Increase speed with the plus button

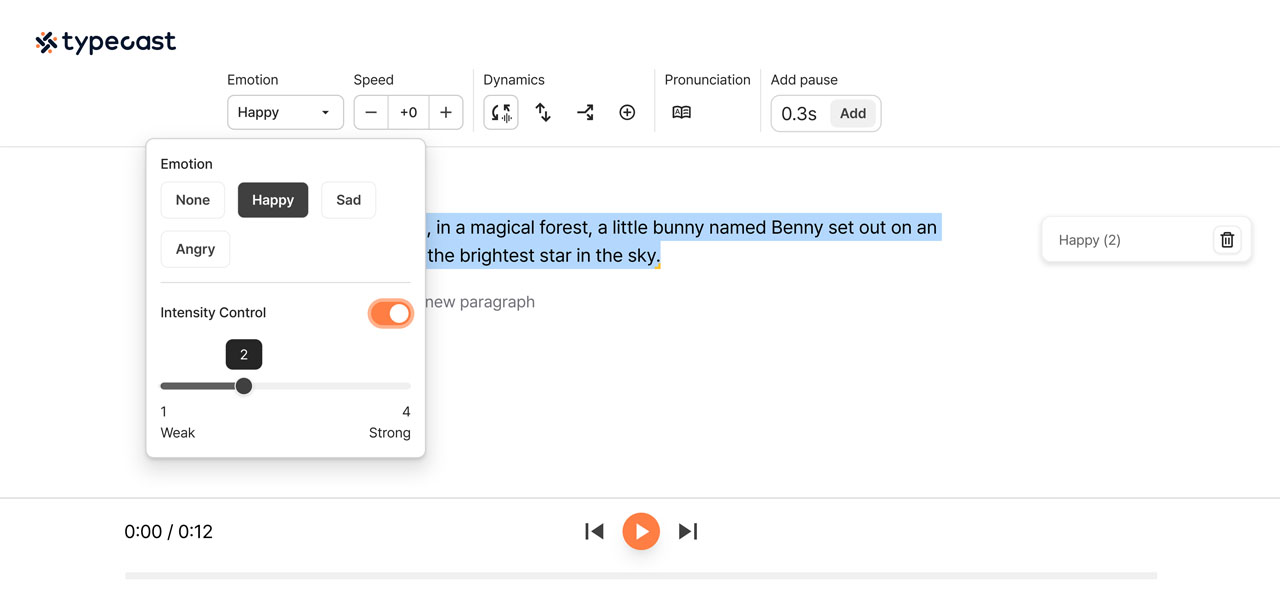coord(446,112)
